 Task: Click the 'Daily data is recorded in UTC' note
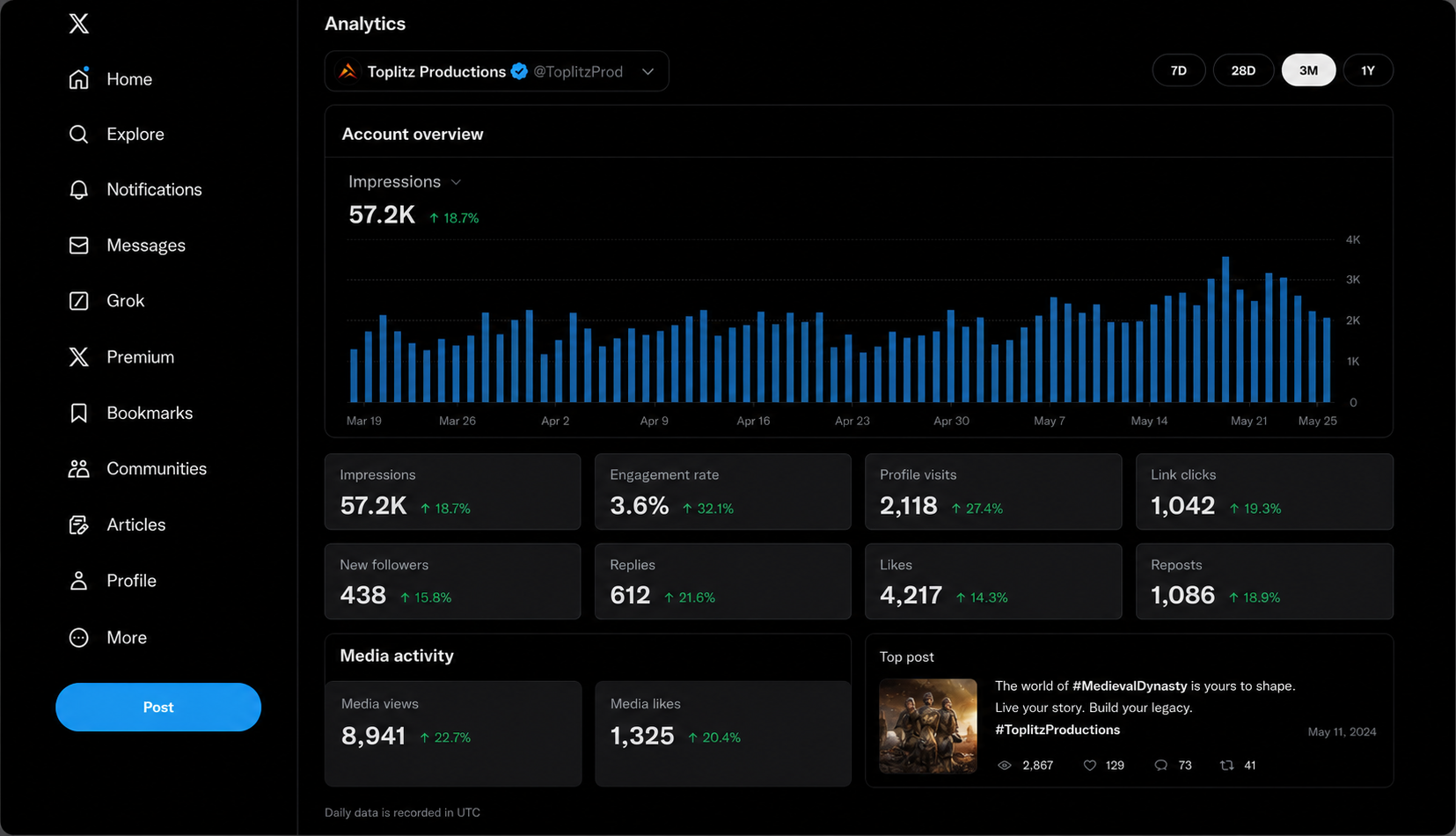(402, 812)
